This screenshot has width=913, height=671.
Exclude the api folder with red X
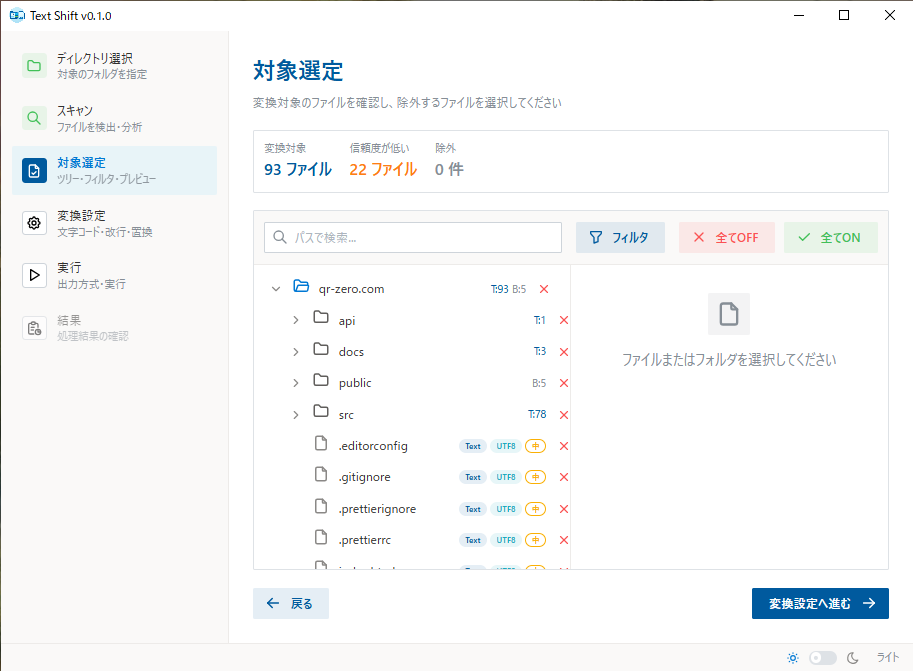(x=564, y=320)
